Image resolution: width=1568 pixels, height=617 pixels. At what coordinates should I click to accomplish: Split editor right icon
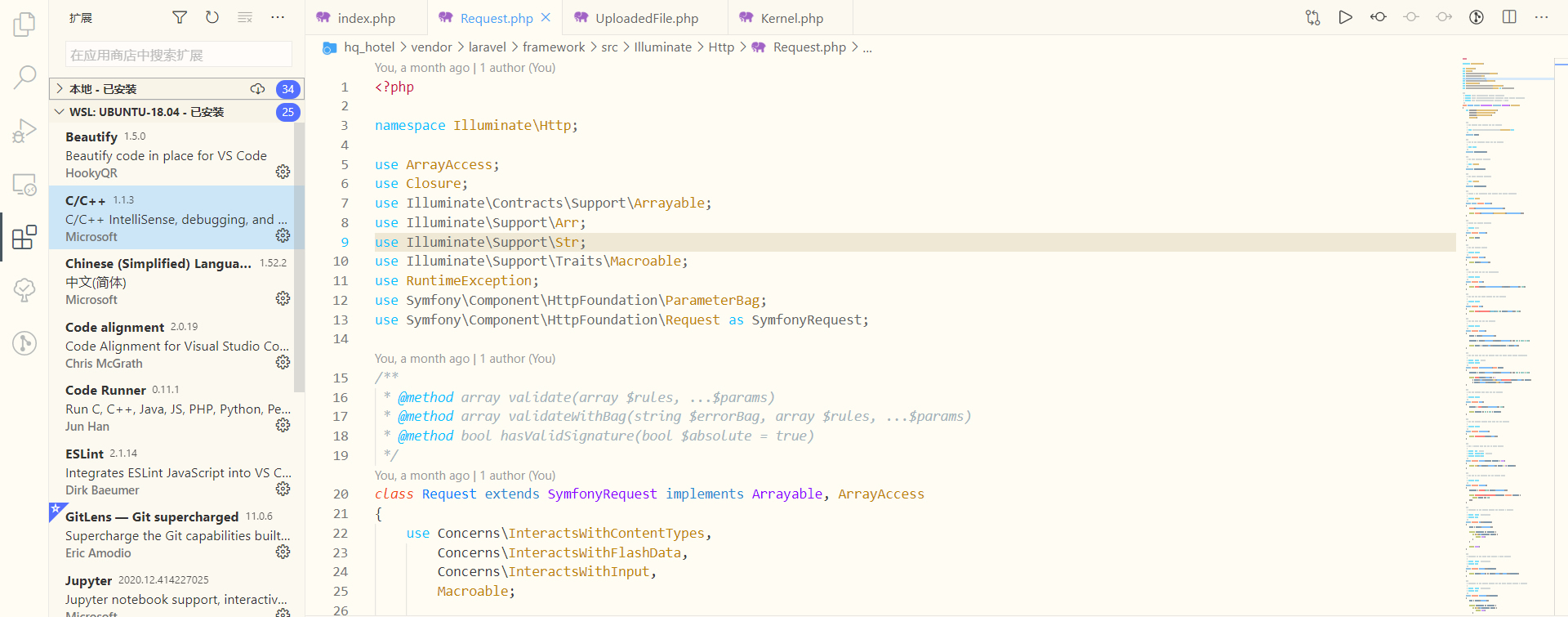[x=1509, y=17]
